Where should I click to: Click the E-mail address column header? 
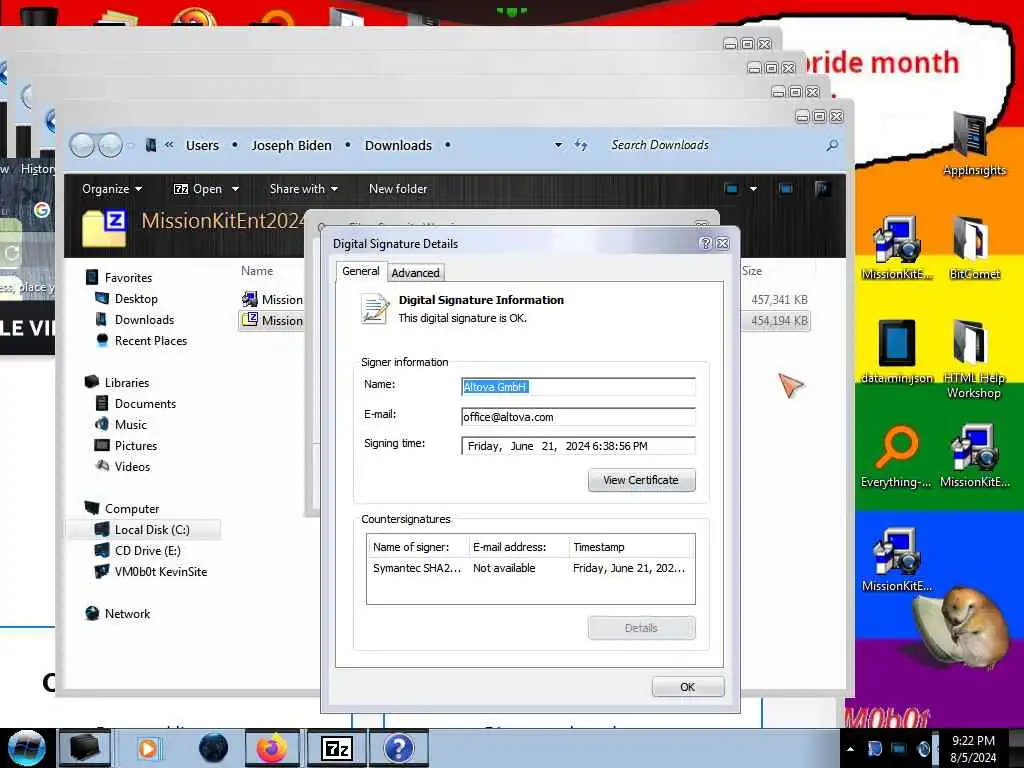(519, 547)
